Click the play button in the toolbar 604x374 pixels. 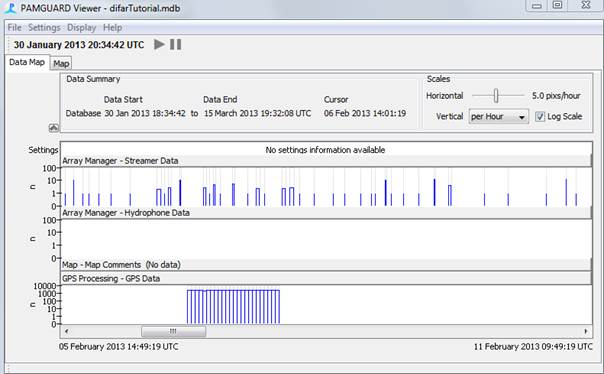[x=159, y=44]
